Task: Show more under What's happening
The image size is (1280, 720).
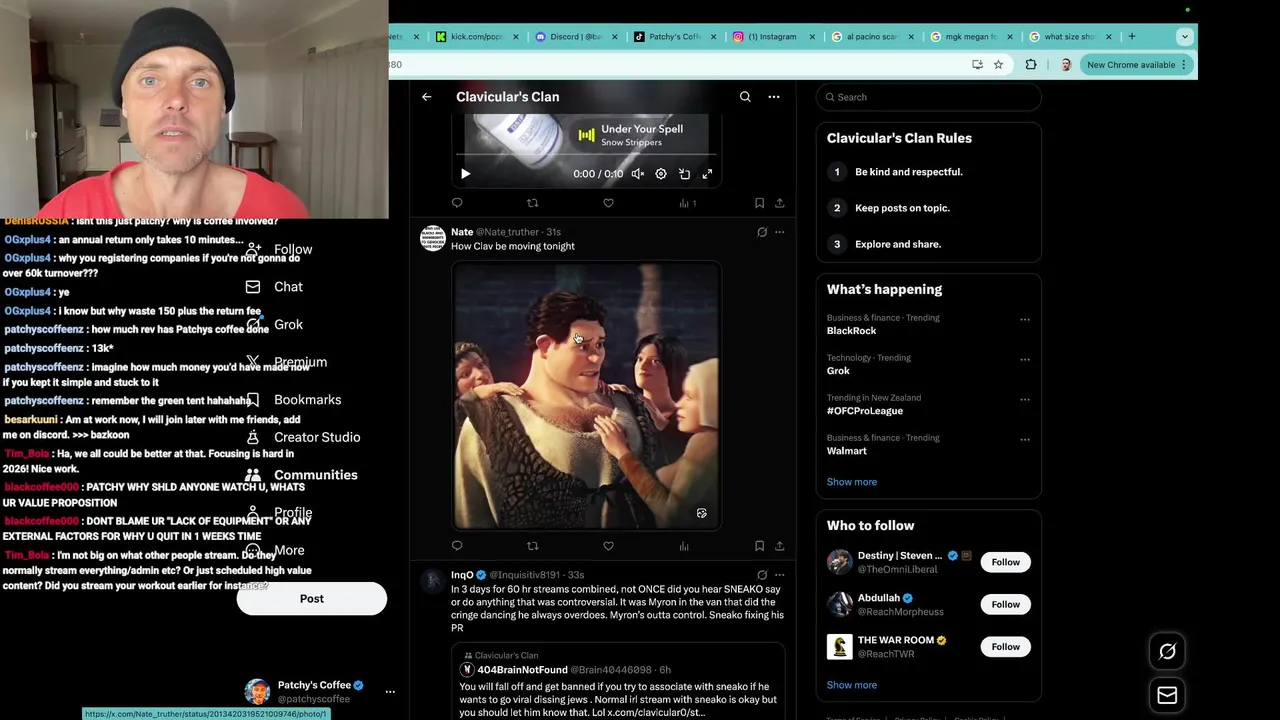Action: point(852,482)
